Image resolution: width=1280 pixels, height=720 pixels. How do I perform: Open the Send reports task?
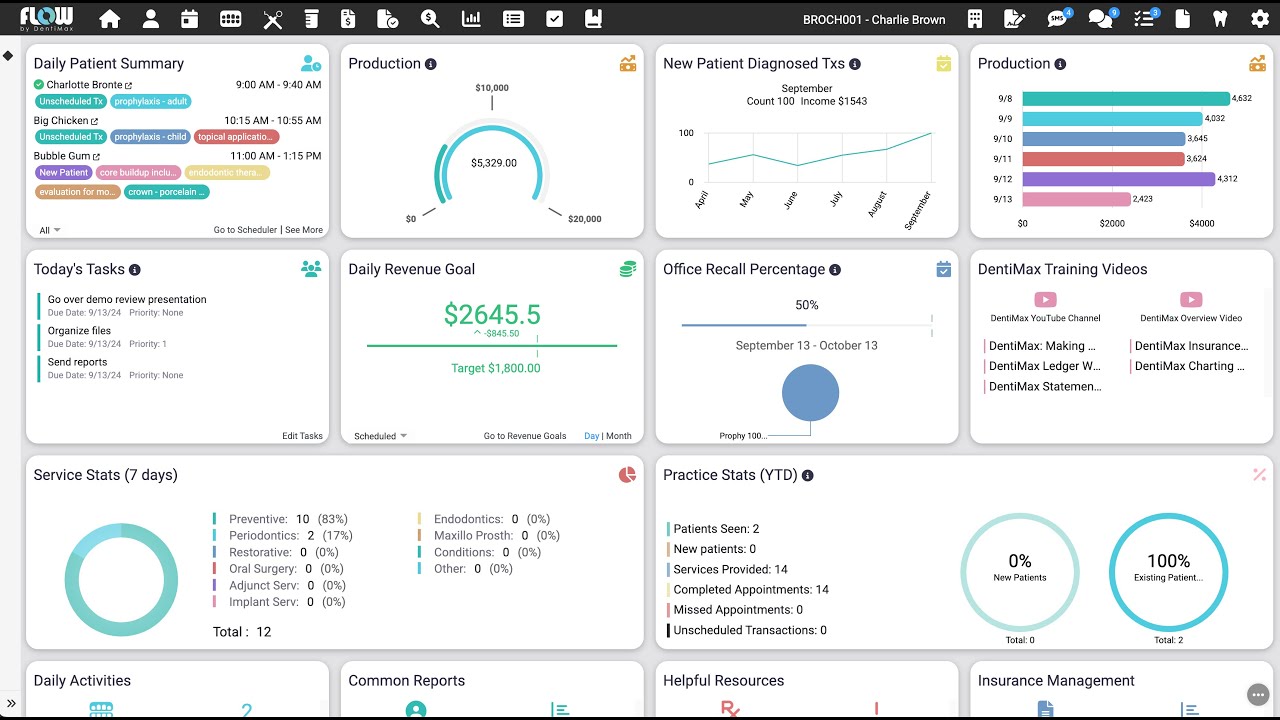[x=77, y=362]
